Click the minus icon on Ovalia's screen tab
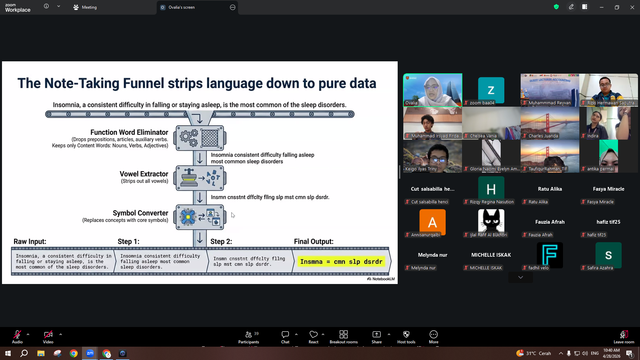 click(232, 7)
